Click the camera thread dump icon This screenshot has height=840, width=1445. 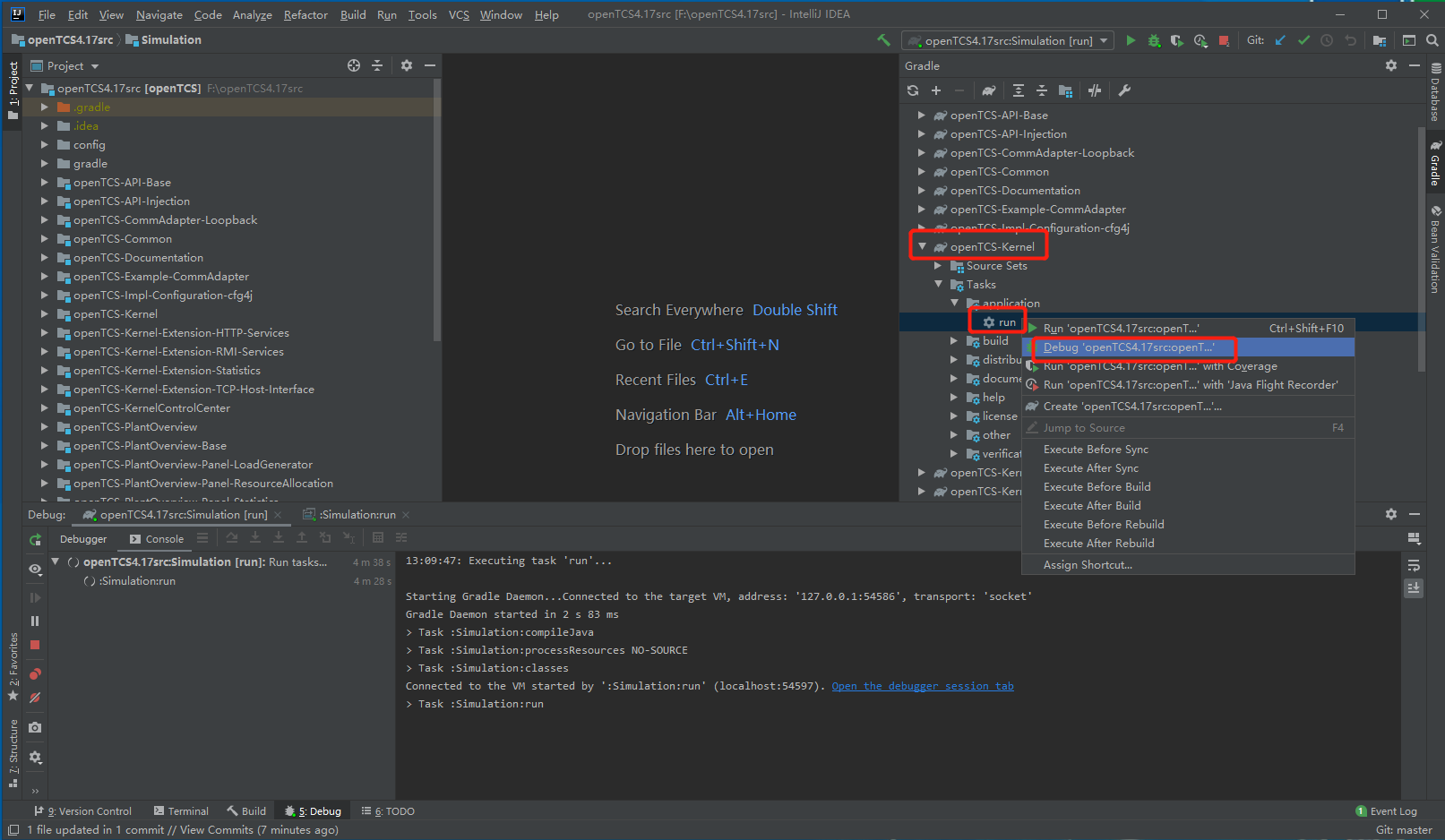(x=35, y=727)
